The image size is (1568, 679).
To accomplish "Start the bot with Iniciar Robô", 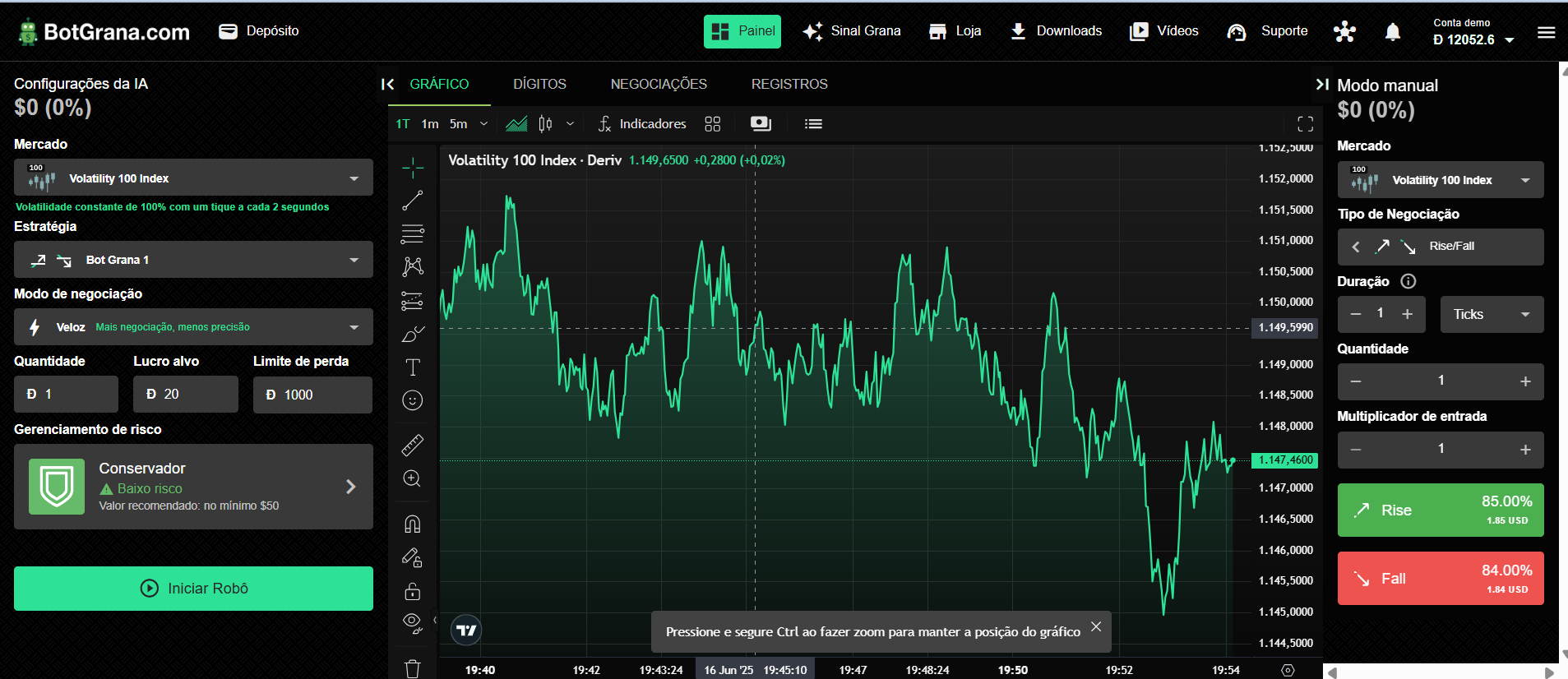I will (x=193, y=589).
